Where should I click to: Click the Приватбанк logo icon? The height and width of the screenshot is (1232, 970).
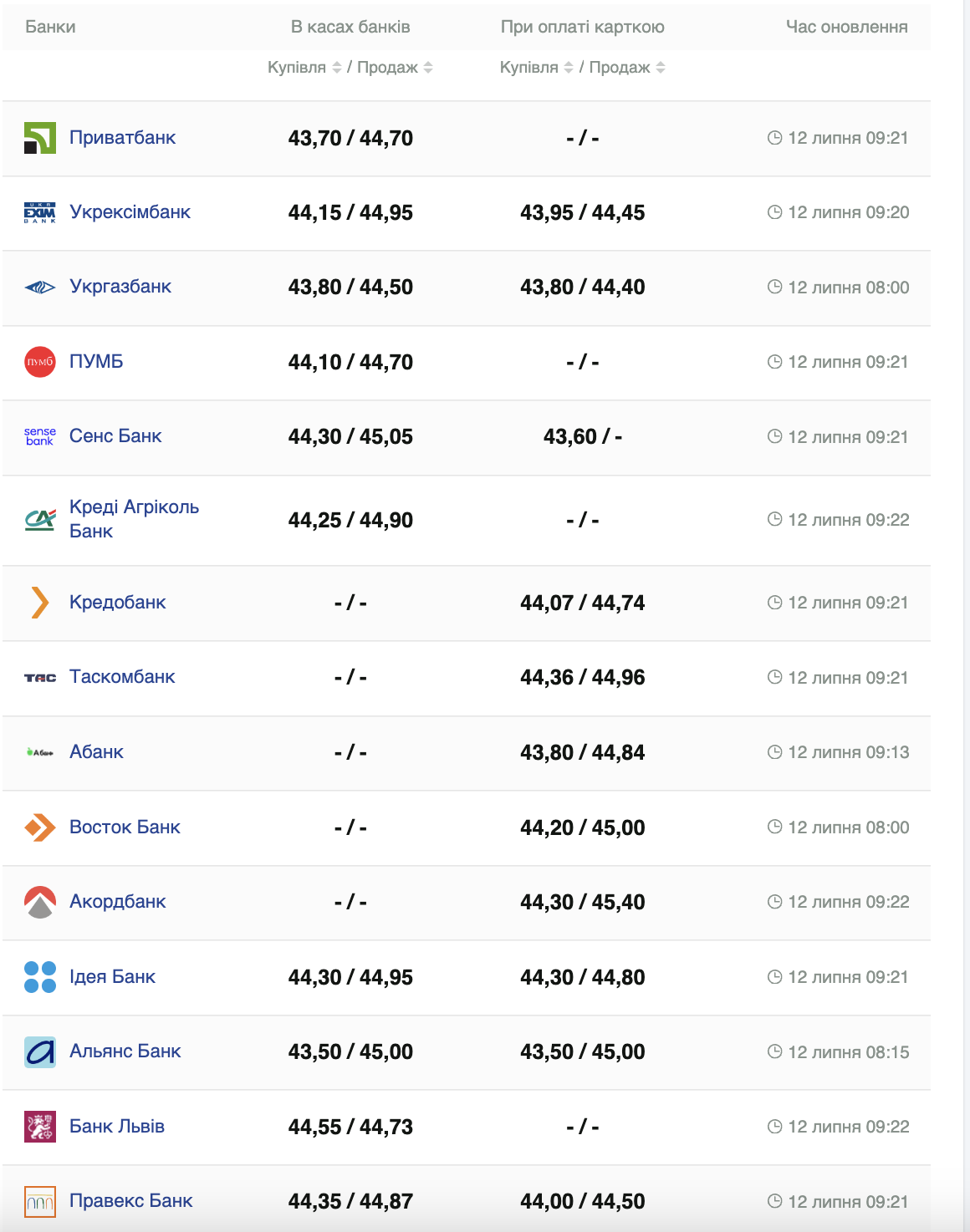tap(40, 138)
